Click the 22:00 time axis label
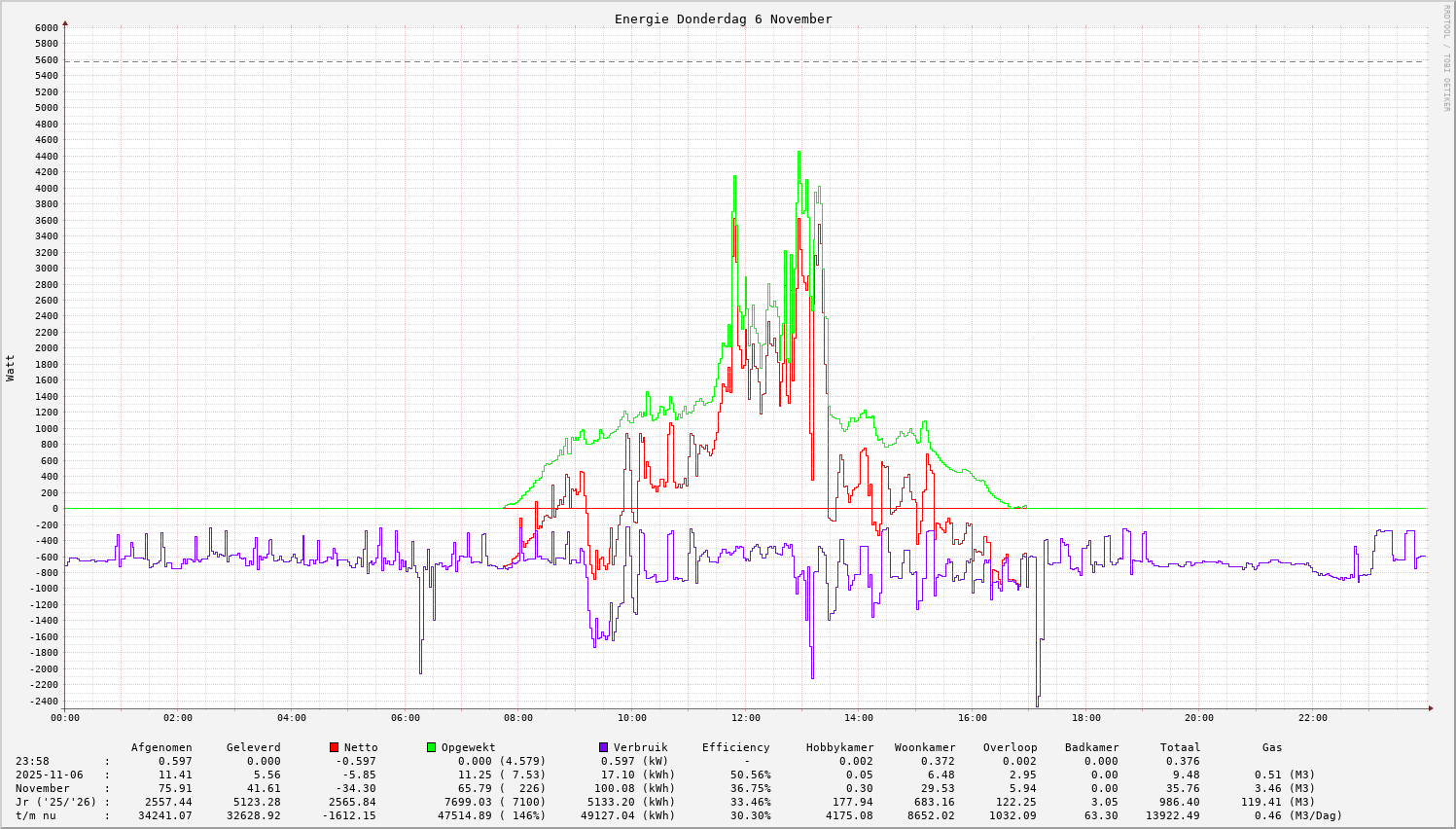The image size is (1456, 829). [x=1312, y=718]
